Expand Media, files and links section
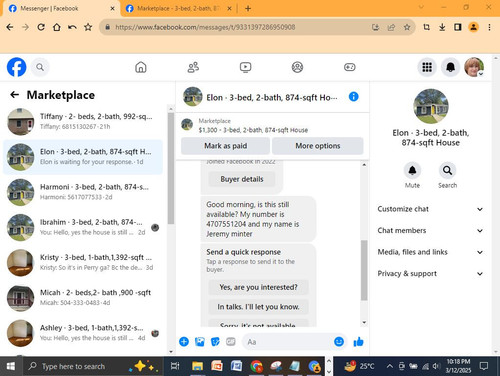This screenshot has width=500, height=376. click(430, 252)
